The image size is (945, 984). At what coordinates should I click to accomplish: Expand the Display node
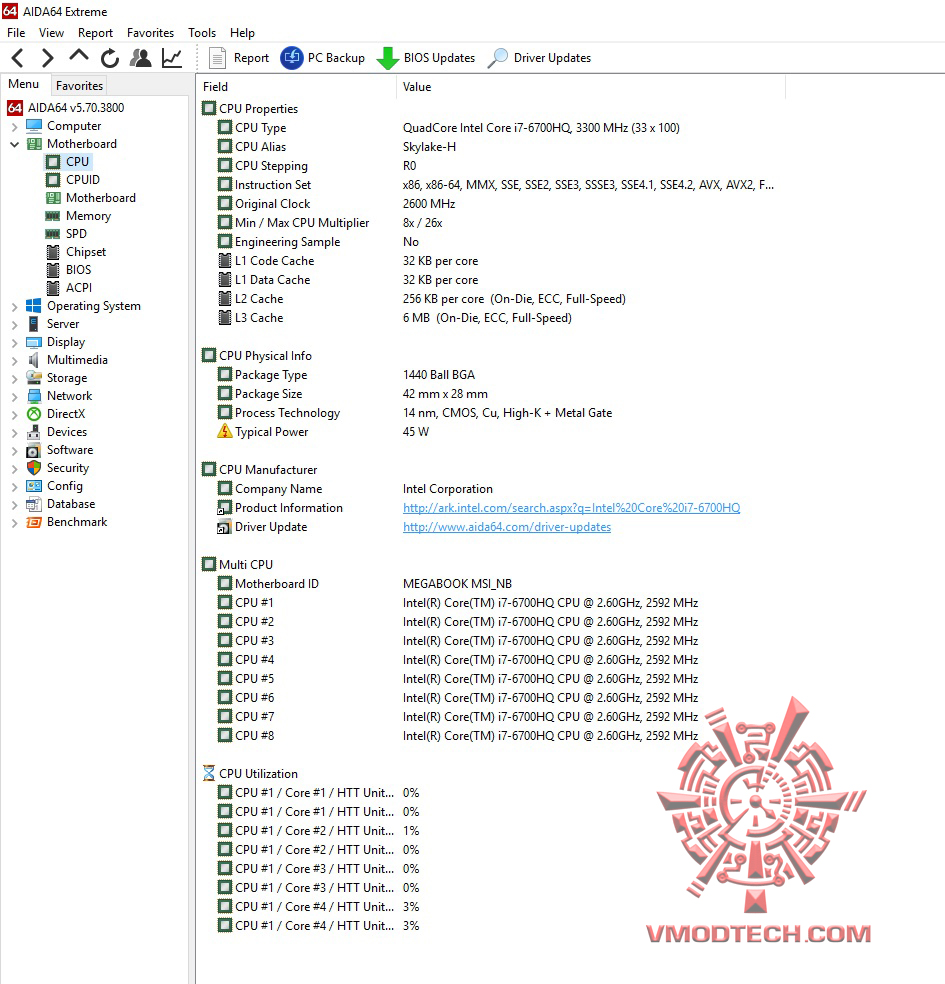click(x=14, y=343)
